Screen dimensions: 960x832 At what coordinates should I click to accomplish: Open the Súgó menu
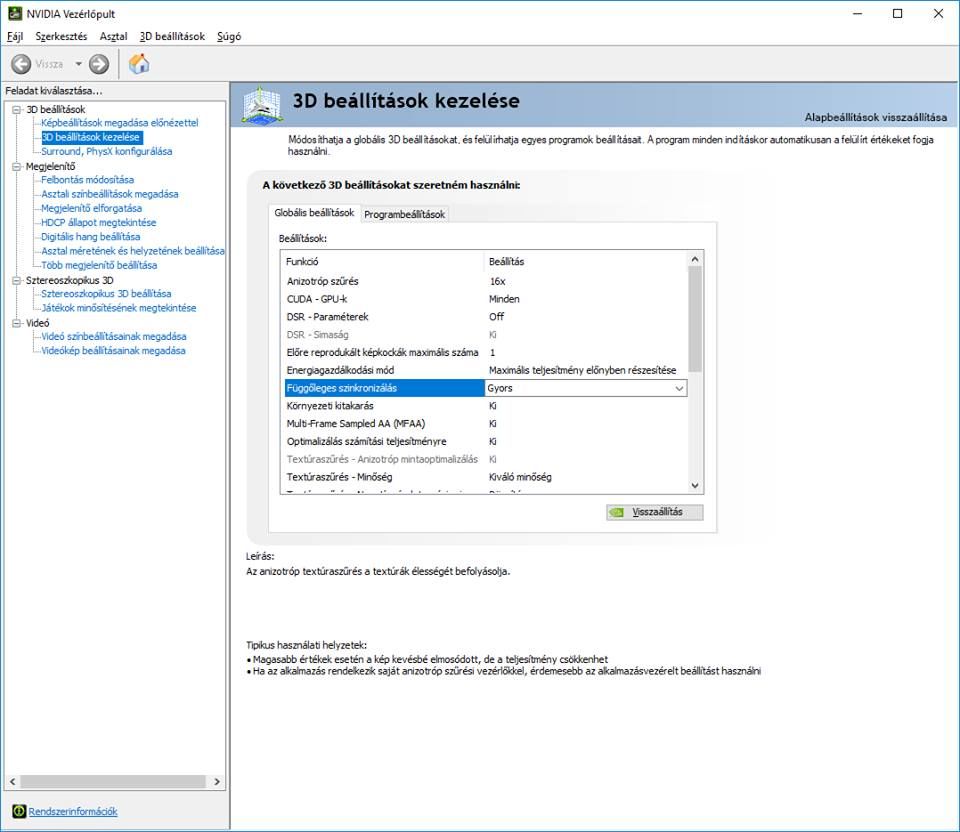coord(229,36)
